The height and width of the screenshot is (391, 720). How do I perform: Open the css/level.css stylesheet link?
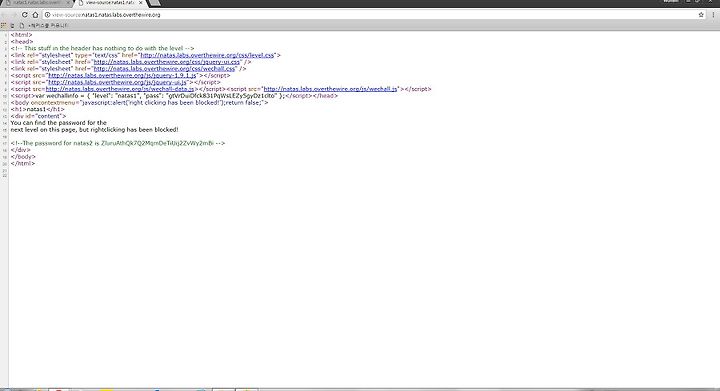207,55
